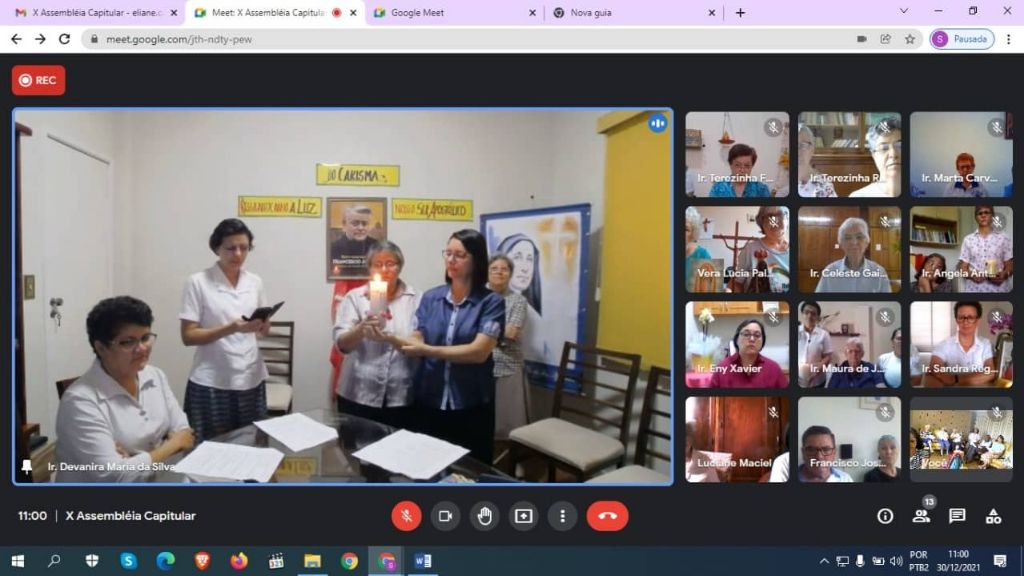Switch to the Nova guia tab
Screen dimensions: 1024x576
(x=630, y=13)
